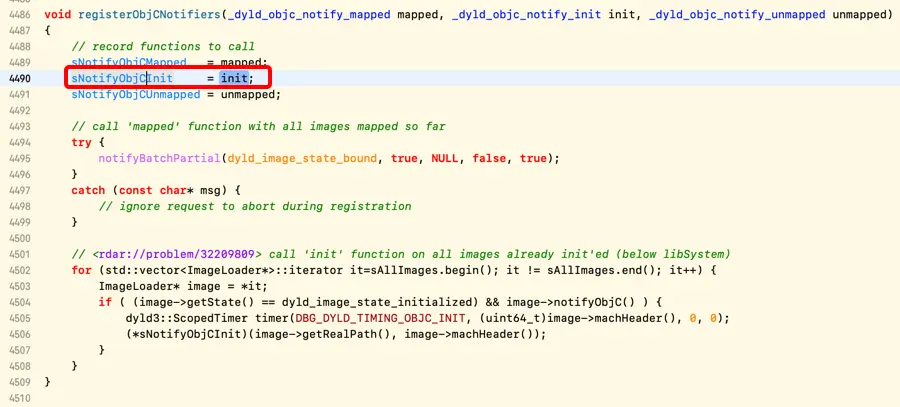Image resolution: width=900 pixels, height=407 pixels.
Task: Click the dyld_image_state_bound argument
Action: click(x=302, y=158)
